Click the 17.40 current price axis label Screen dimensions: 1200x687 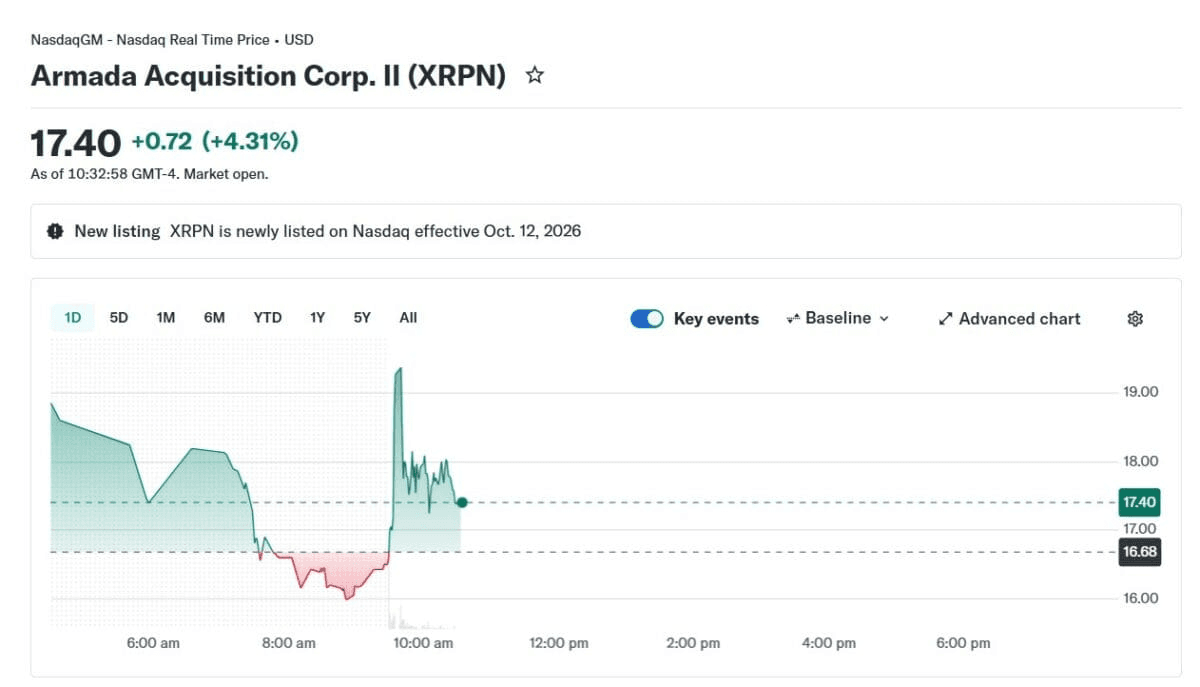(x=1140, y=502)
